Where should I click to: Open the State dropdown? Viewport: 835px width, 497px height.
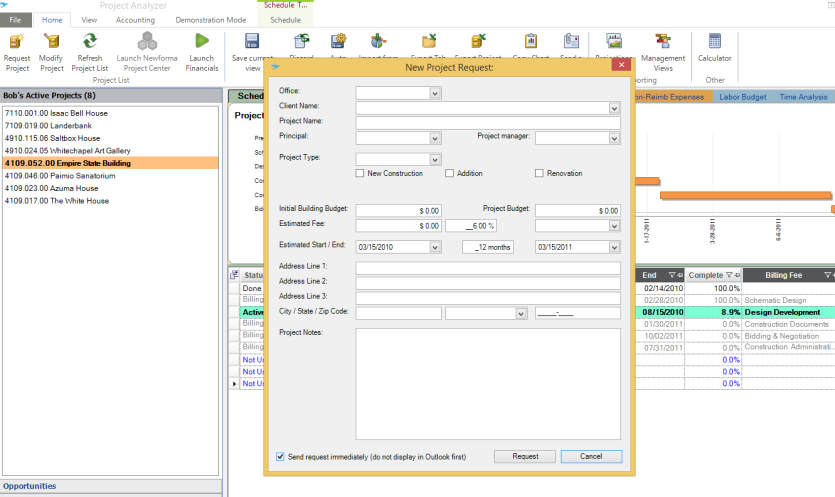click(521, 314)
